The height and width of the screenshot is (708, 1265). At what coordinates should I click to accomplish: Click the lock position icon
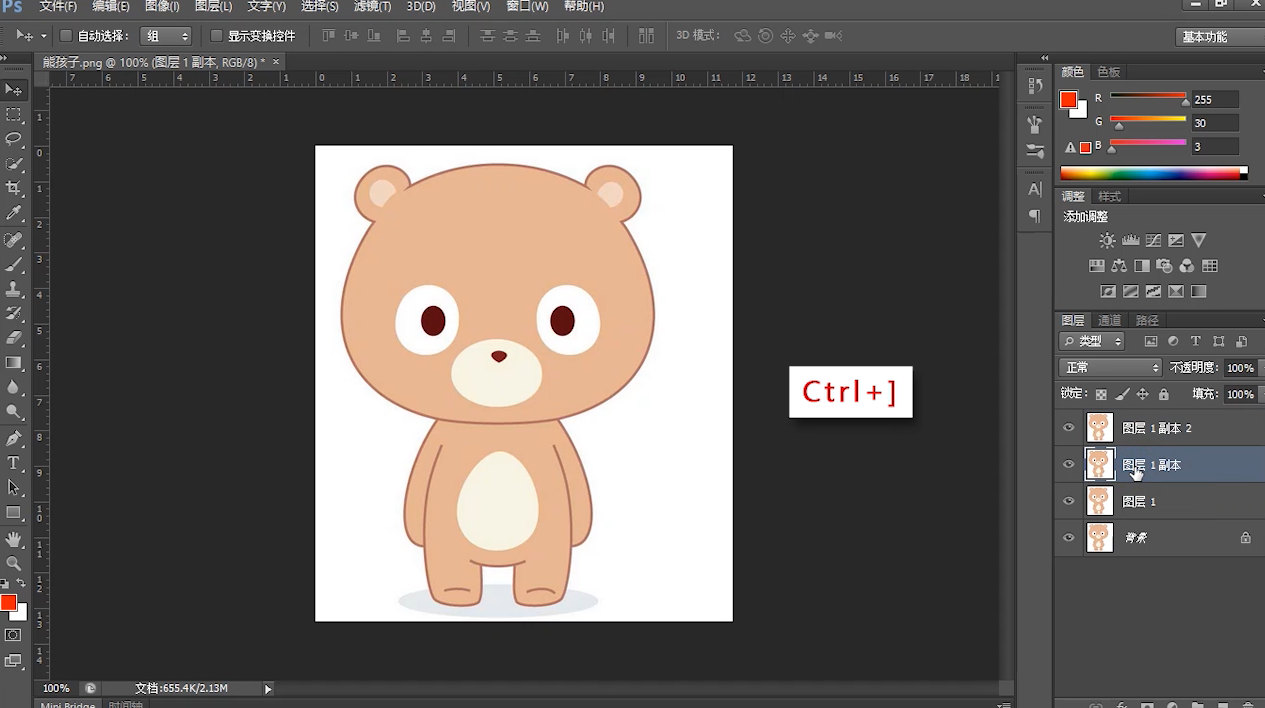tap(1143, 394)
